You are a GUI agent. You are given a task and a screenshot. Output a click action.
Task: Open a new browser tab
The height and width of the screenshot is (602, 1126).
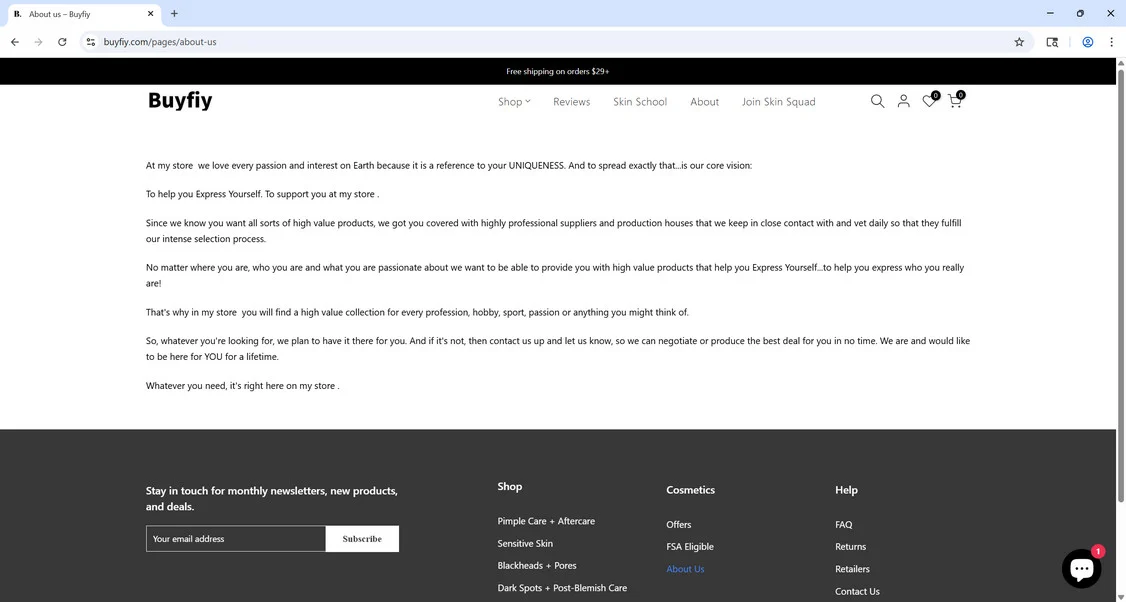[174, 14]
